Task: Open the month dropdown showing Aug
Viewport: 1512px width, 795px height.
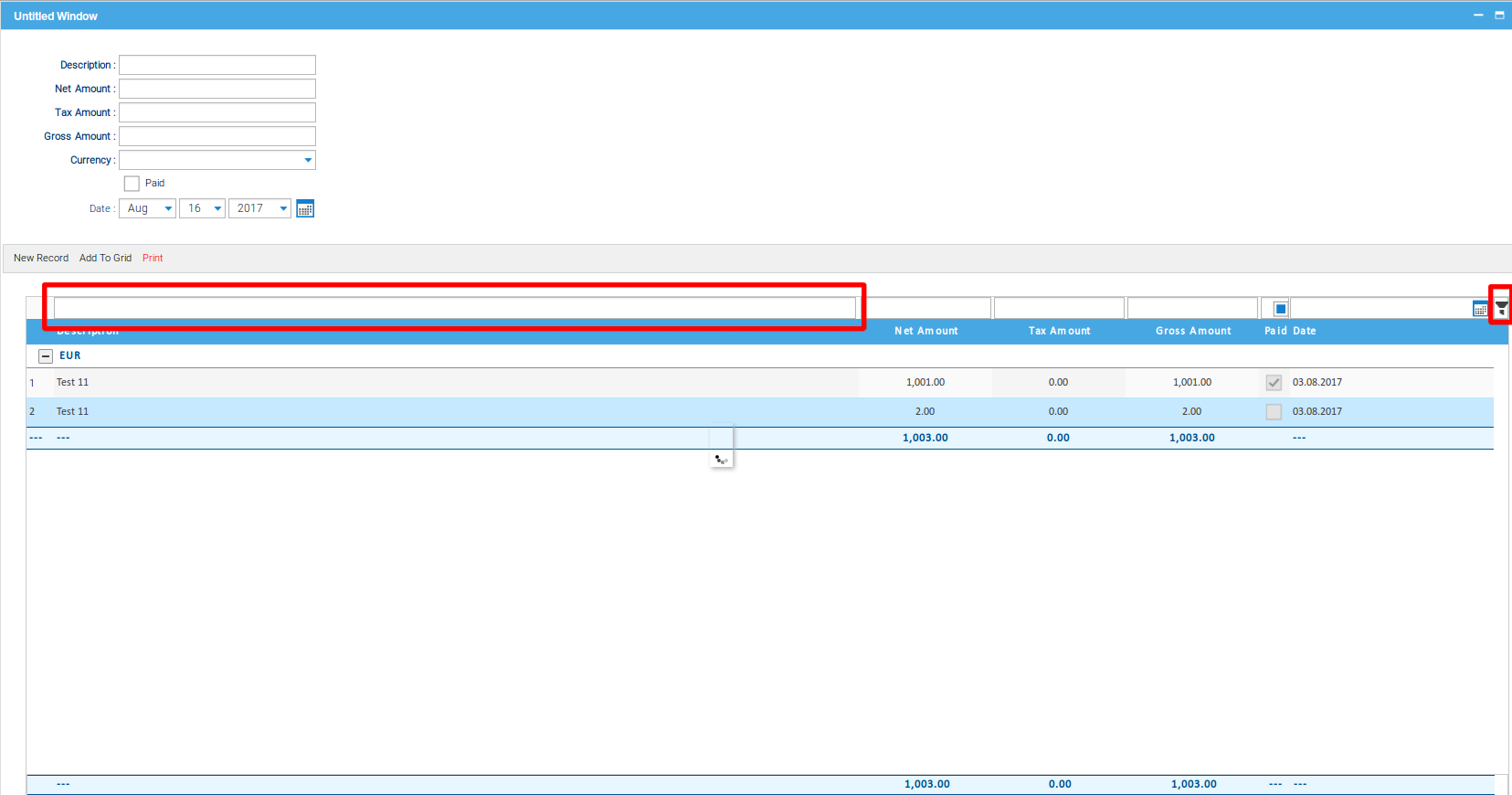Action: pos(147,208)
